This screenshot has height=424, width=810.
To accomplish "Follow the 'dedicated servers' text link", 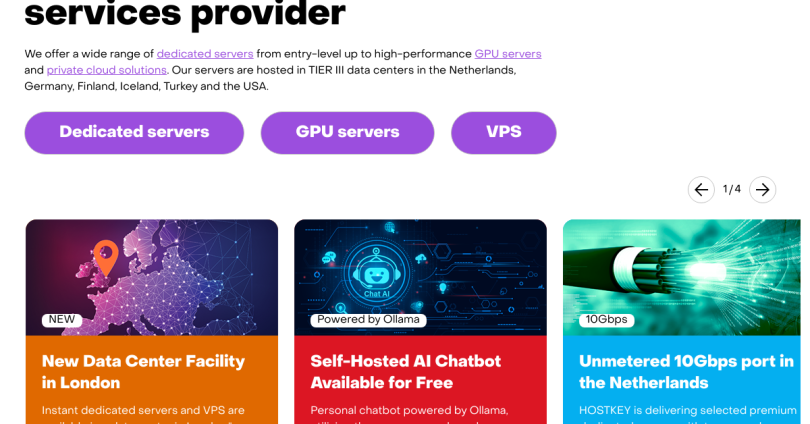I will pyautogui.click(x=205, y=54).
